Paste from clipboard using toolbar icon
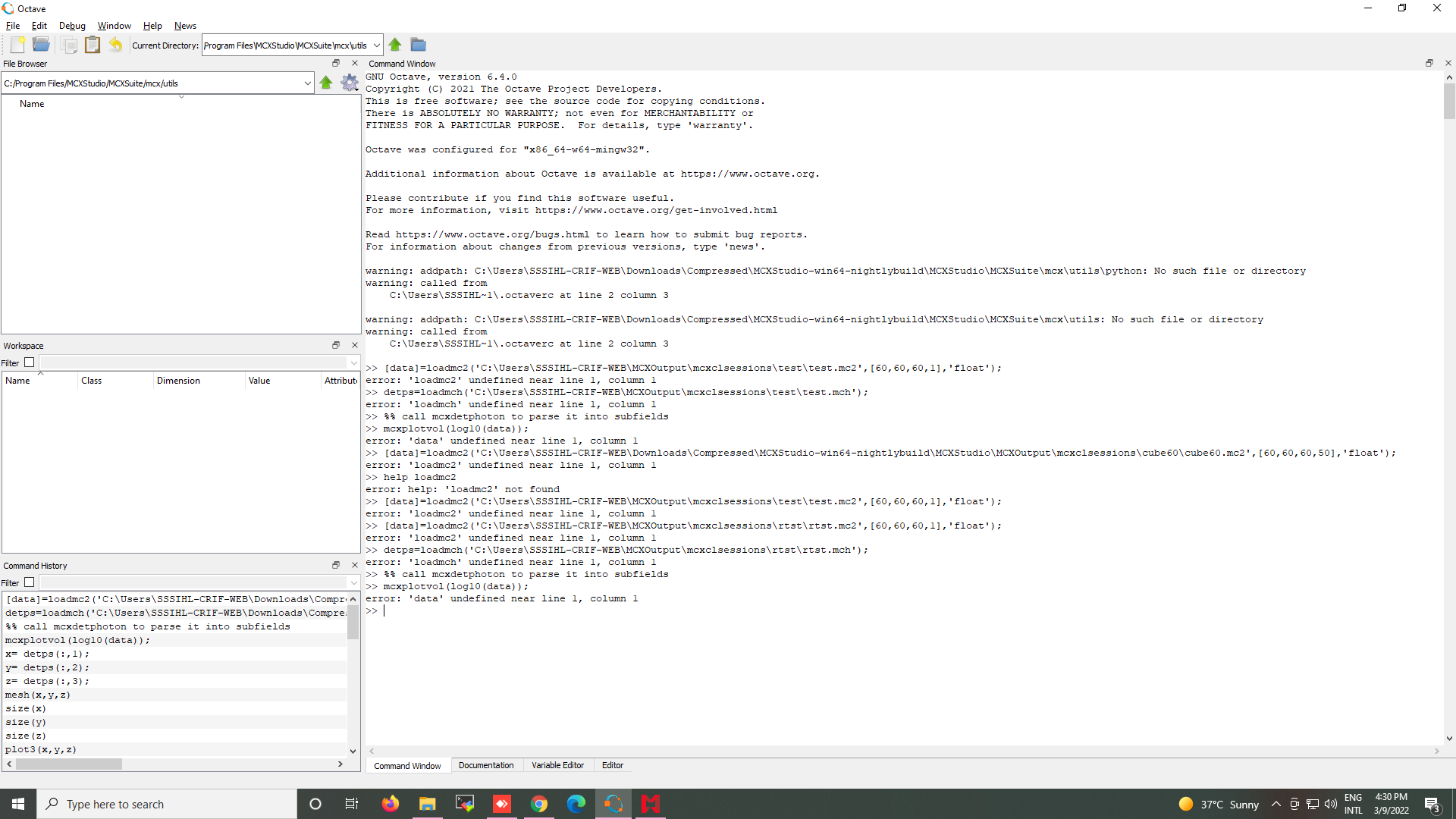Viewport: 1456px width, 819px height. [93, 45]
